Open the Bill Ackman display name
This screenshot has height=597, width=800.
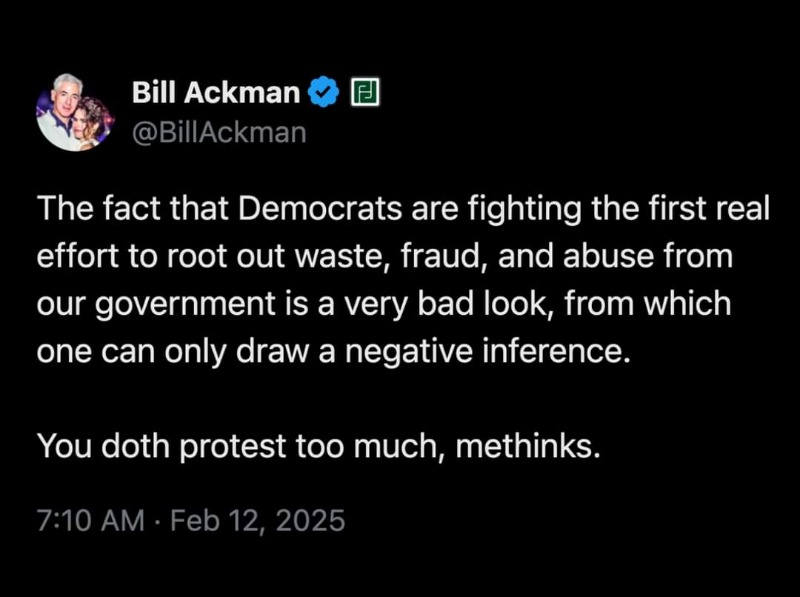pos(216,94)
